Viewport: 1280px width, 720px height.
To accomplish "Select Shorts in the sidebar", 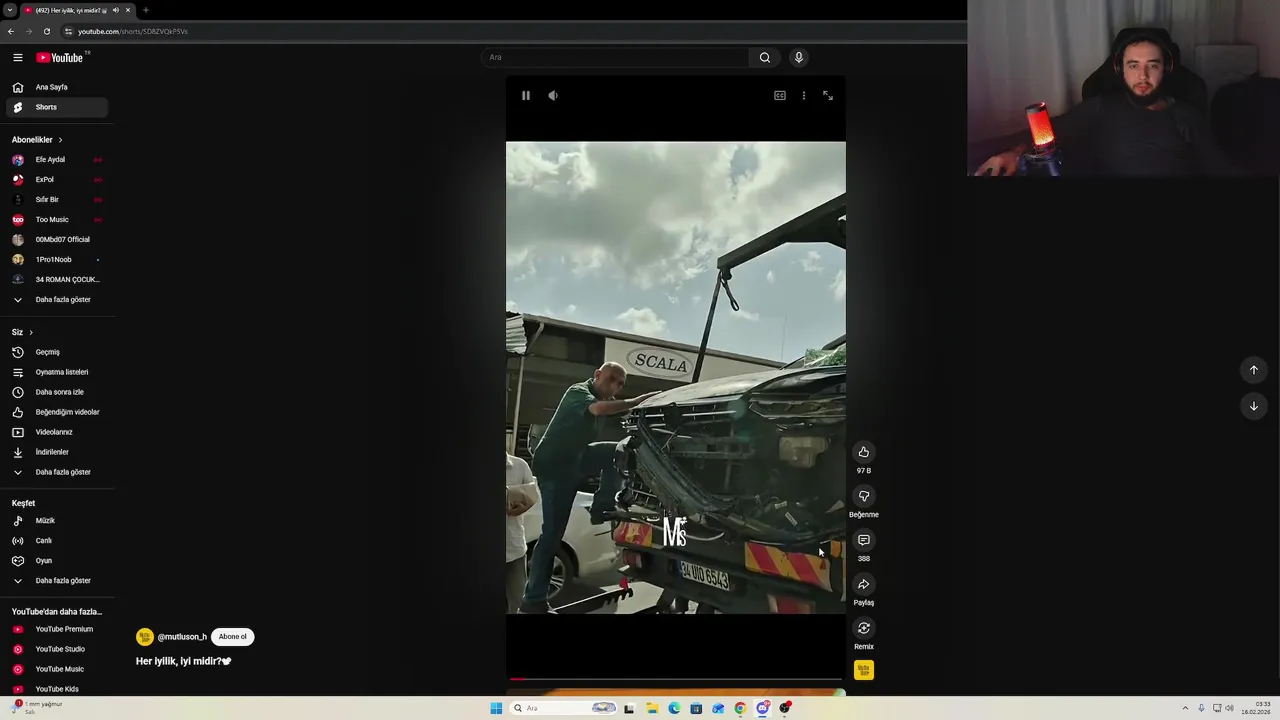I will tap(56, 107).
